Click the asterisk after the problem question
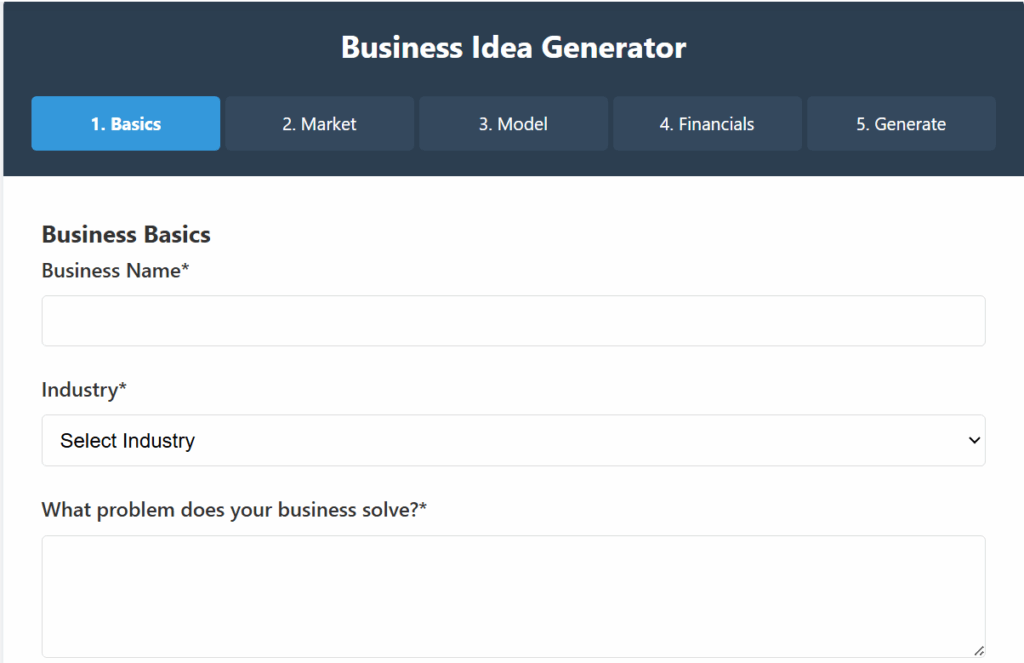The height and width of the screenshot is (663, 1024). click(x=423, y=508)
